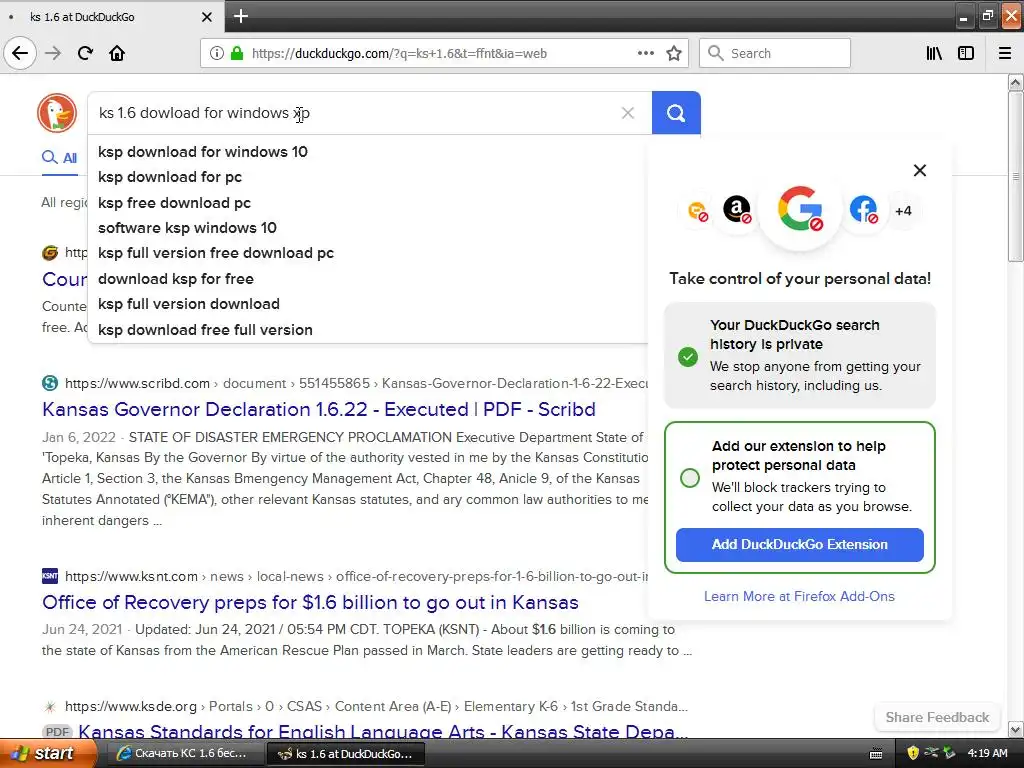Click the blocked Amazon tracker icon
1024x768 pixels.
point(737,210)
